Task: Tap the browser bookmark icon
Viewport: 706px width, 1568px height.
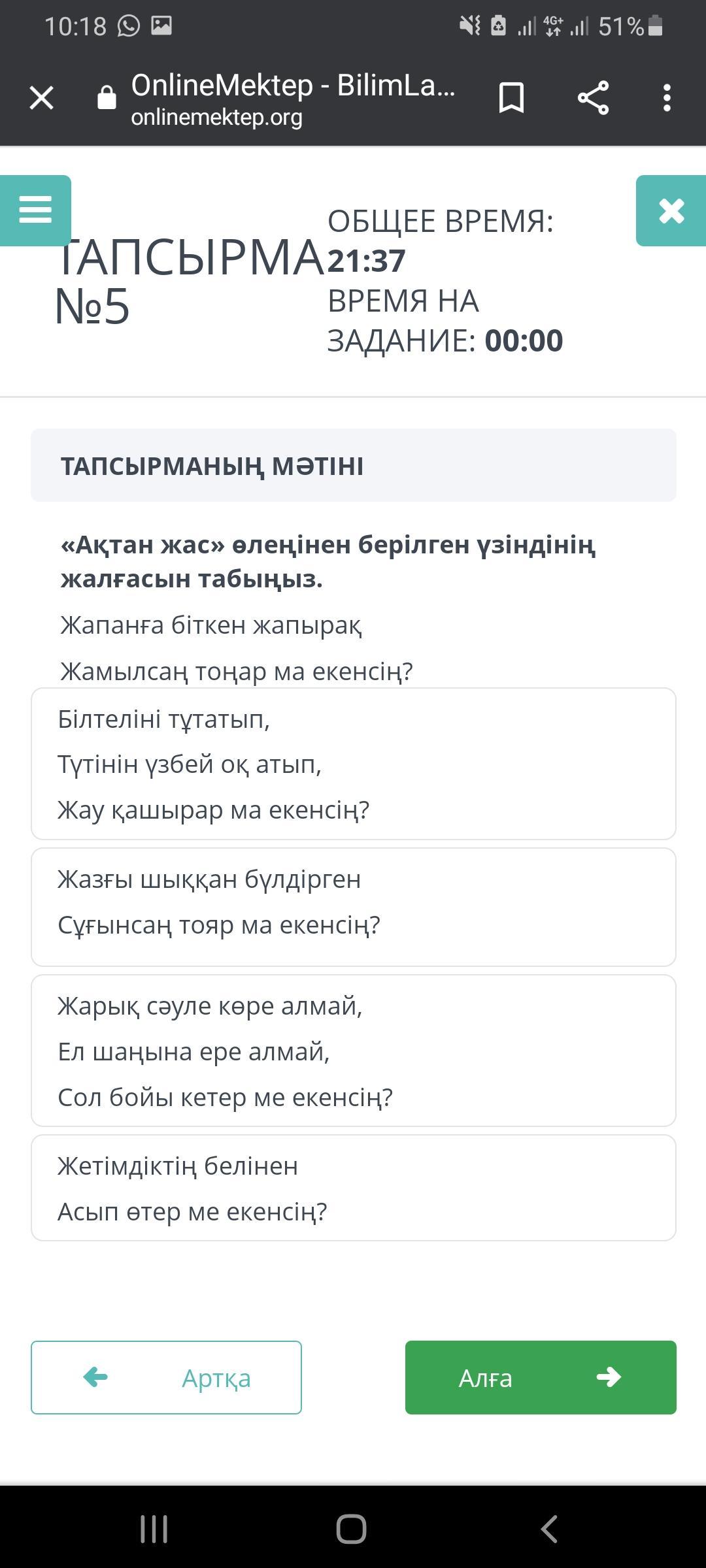Action: 511,98
